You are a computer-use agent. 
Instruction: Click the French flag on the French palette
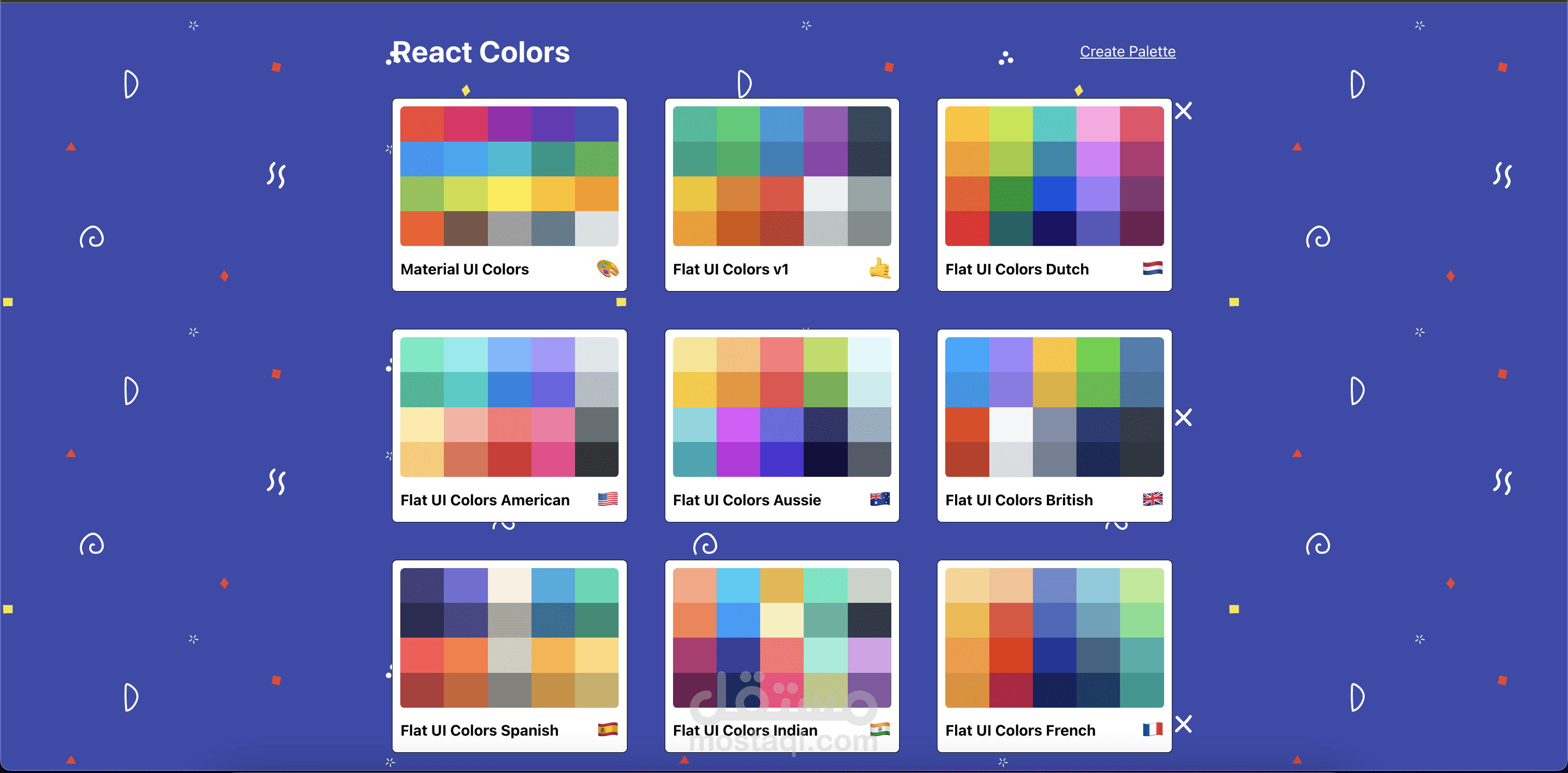tap(1152, 729)
